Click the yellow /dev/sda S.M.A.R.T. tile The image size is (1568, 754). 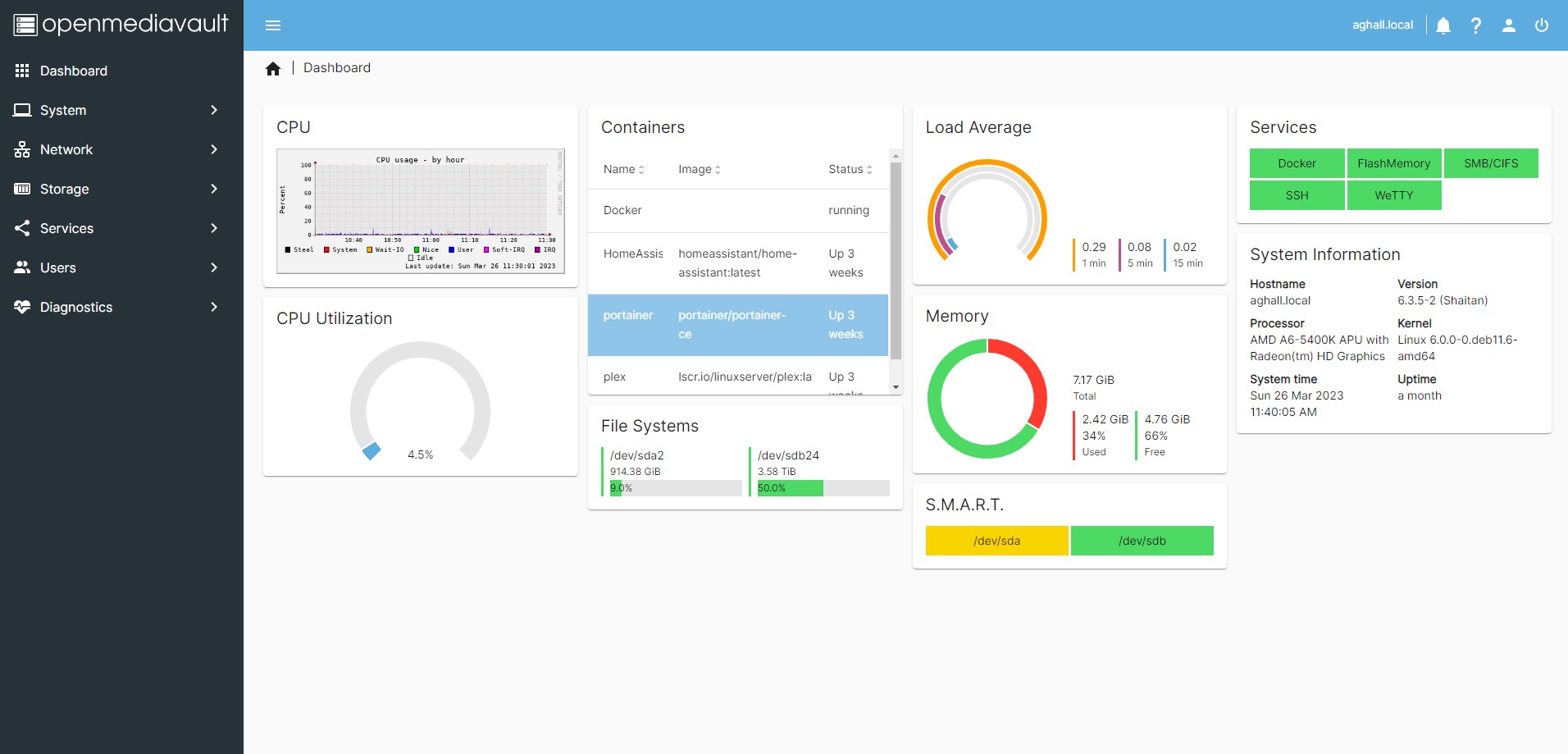point(996,541)
